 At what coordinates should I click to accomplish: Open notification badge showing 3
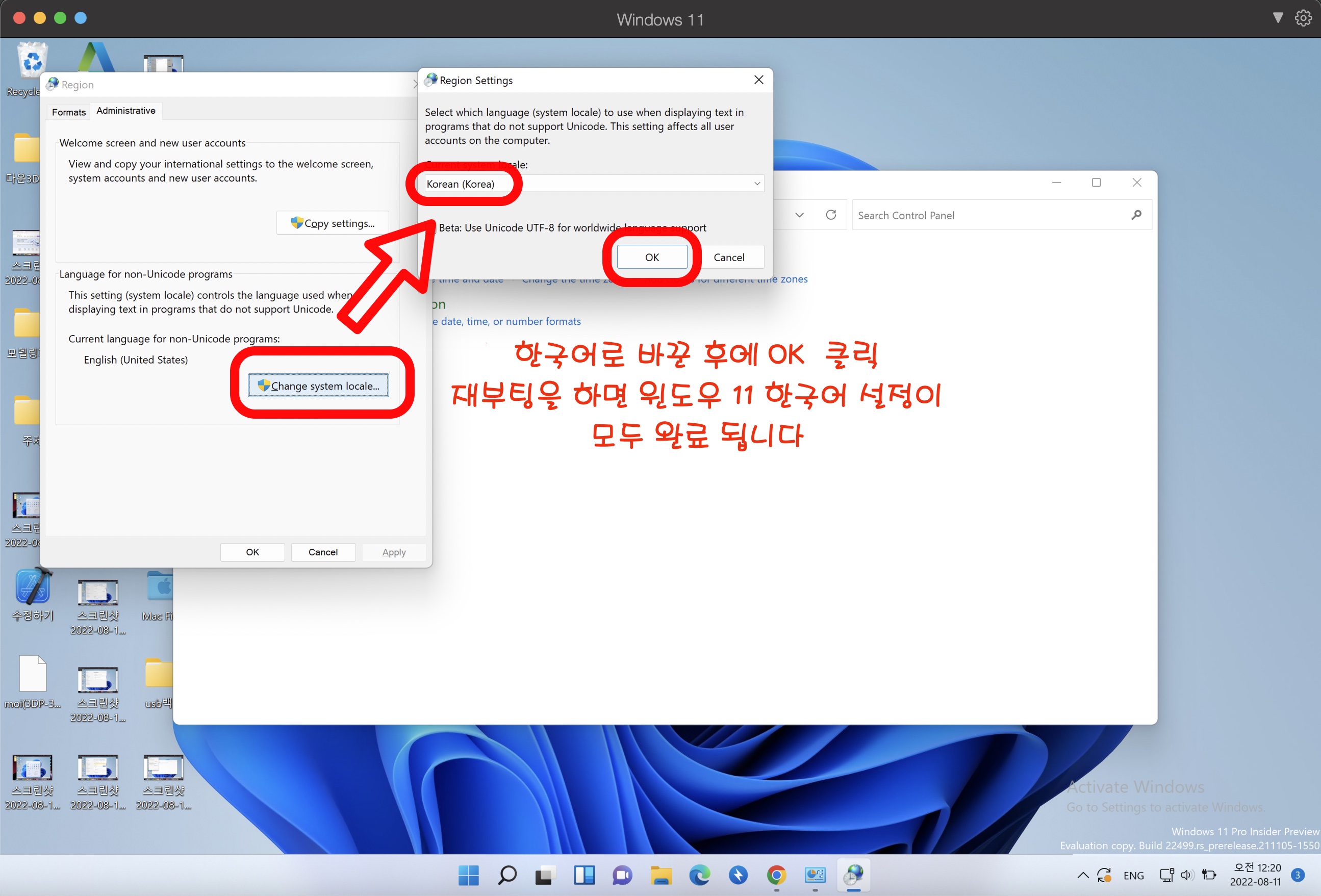pyautogui.click(x=1298, y=875)
